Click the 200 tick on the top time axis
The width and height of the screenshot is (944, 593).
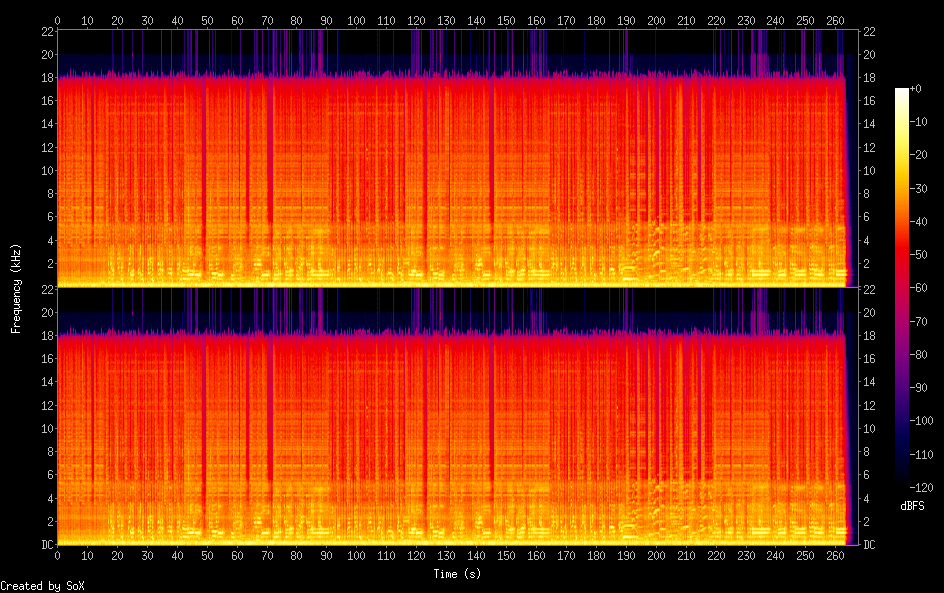pyautogui.click(x=656, y=20)
